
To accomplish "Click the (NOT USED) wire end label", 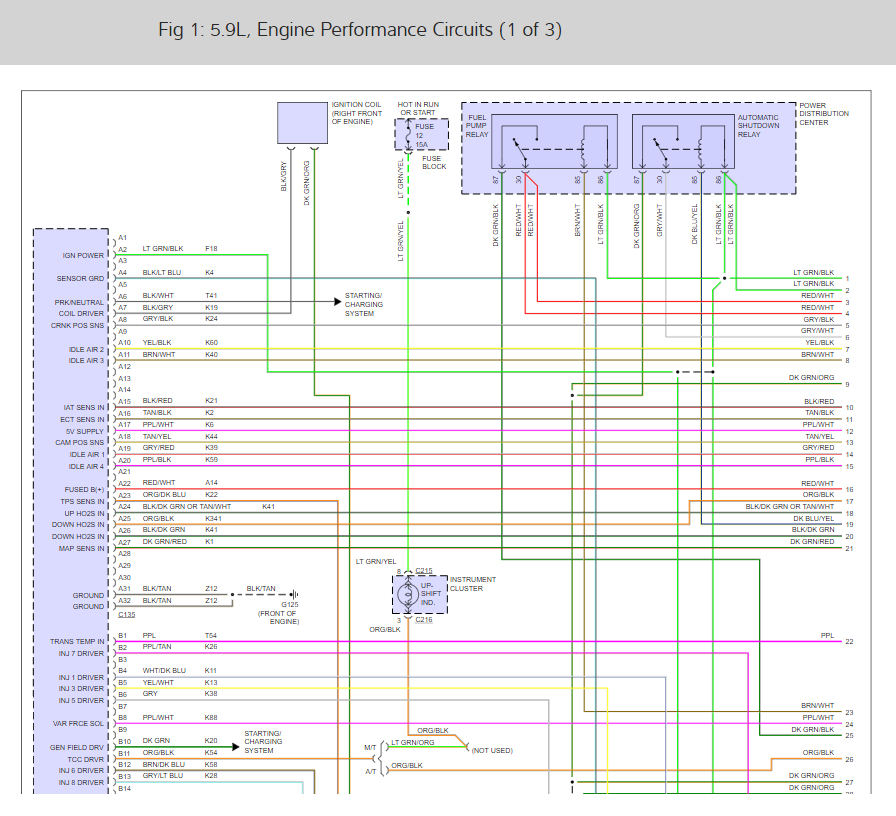I will 492,749.
